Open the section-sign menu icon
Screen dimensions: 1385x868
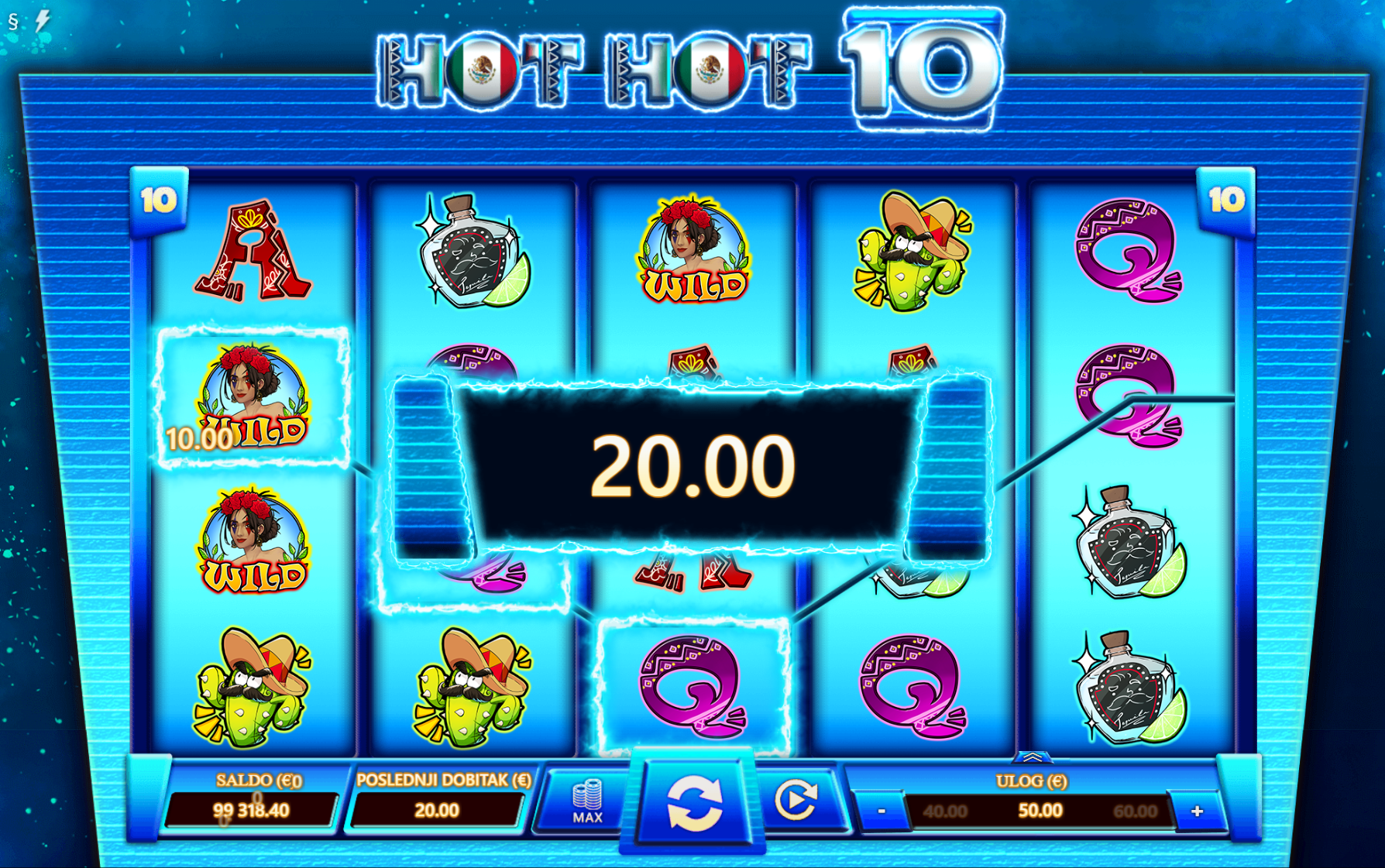coord(13,21)
